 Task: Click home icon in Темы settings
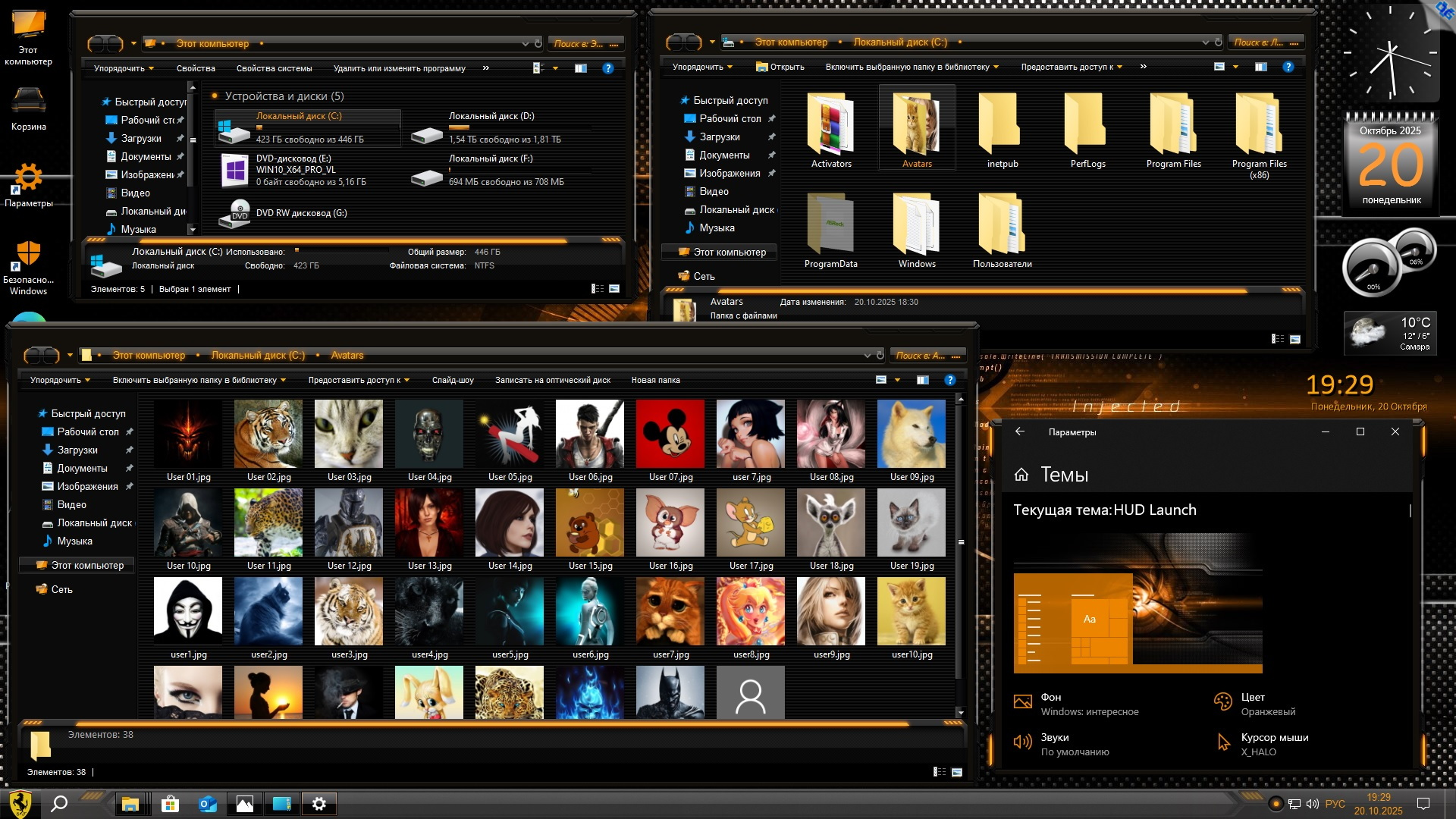pos(1021,475)
